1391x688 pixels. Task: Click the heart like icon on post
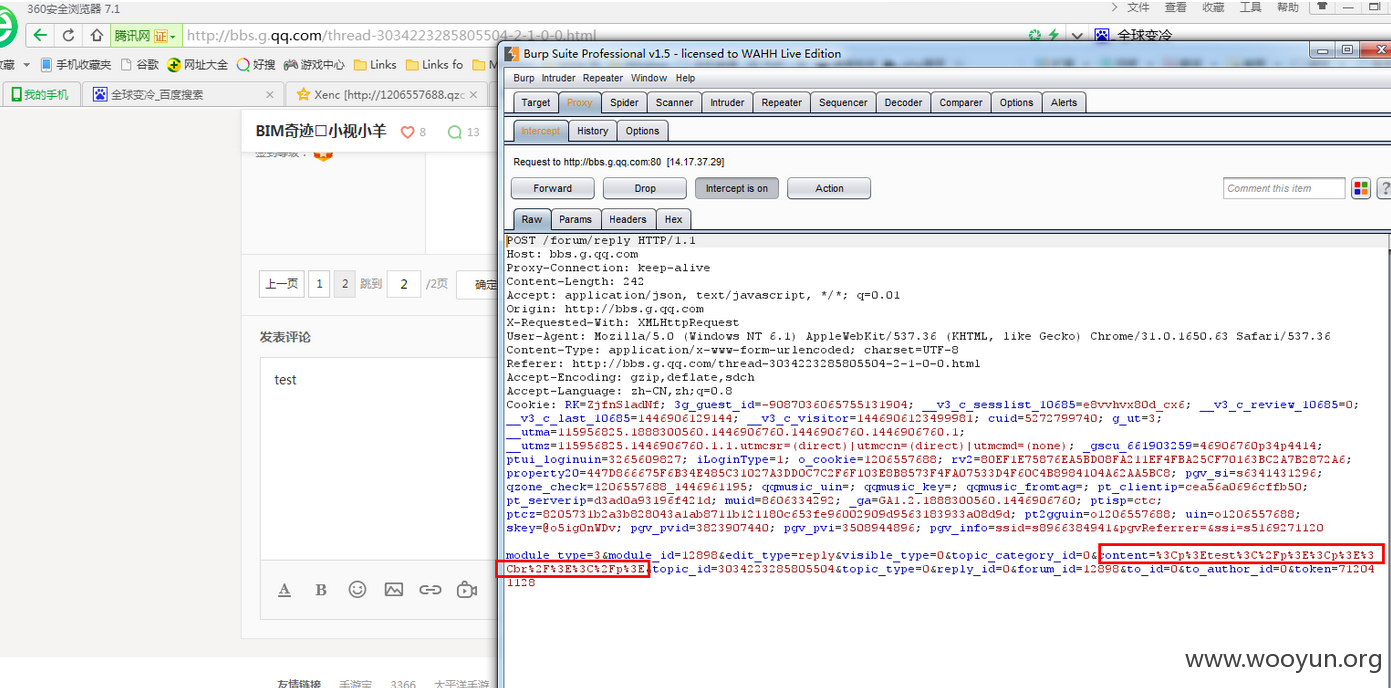(407, 132)
